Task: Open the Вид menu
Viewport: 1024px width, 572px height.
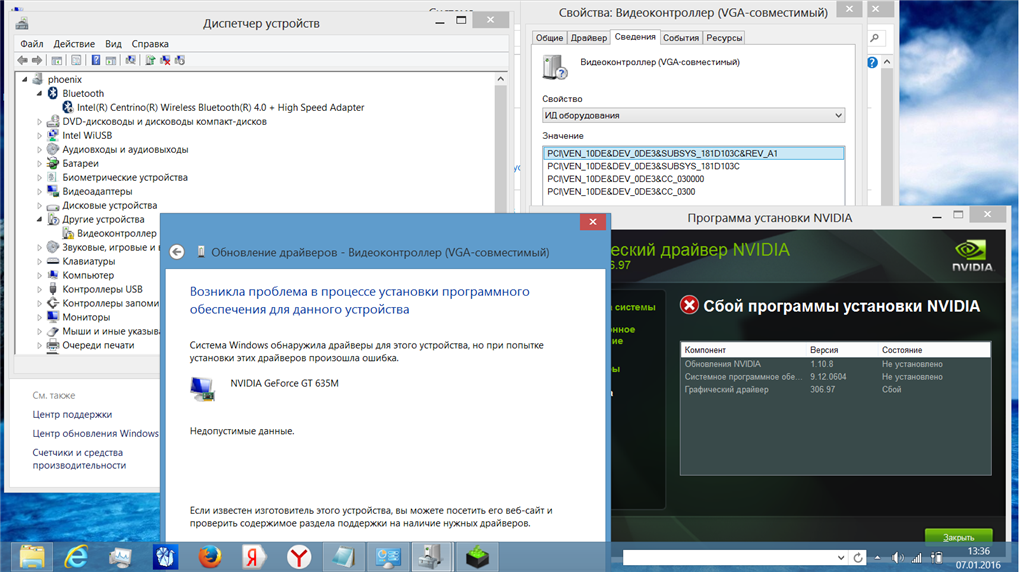Action: (113, 44)
